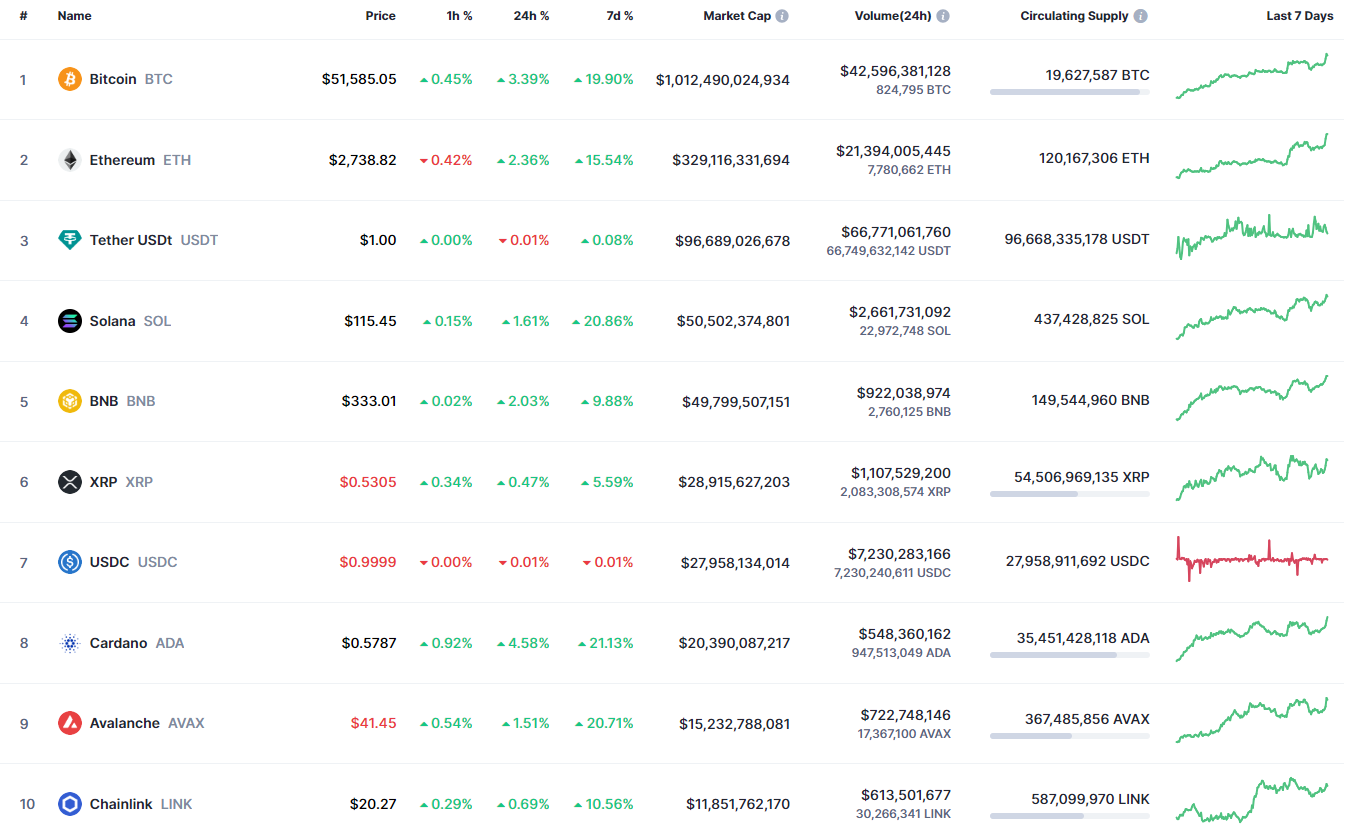Viewport: 1359px width, 830px height.
Task: Sort by Market Cap column header
Action: click(x=737, y=16)
